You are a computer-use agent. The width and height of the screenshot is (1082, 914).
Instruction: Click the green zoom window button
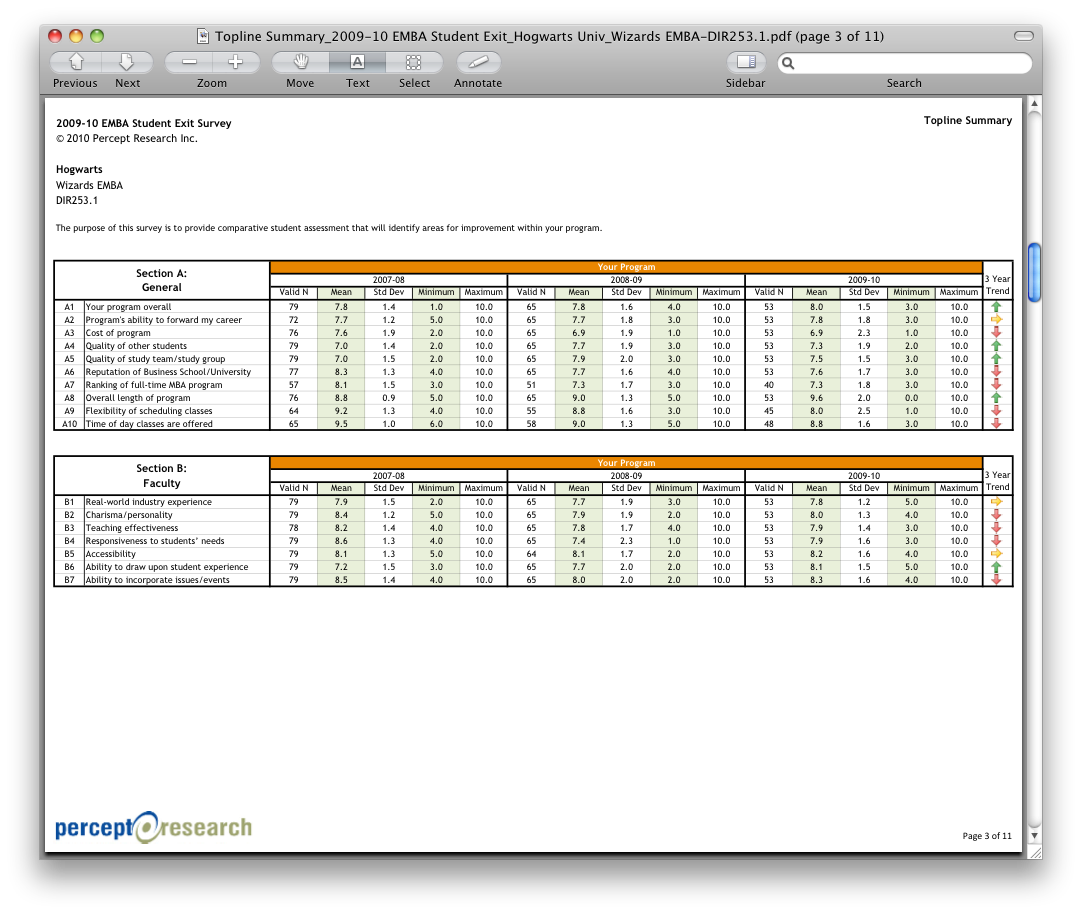[x=97, y=36]
